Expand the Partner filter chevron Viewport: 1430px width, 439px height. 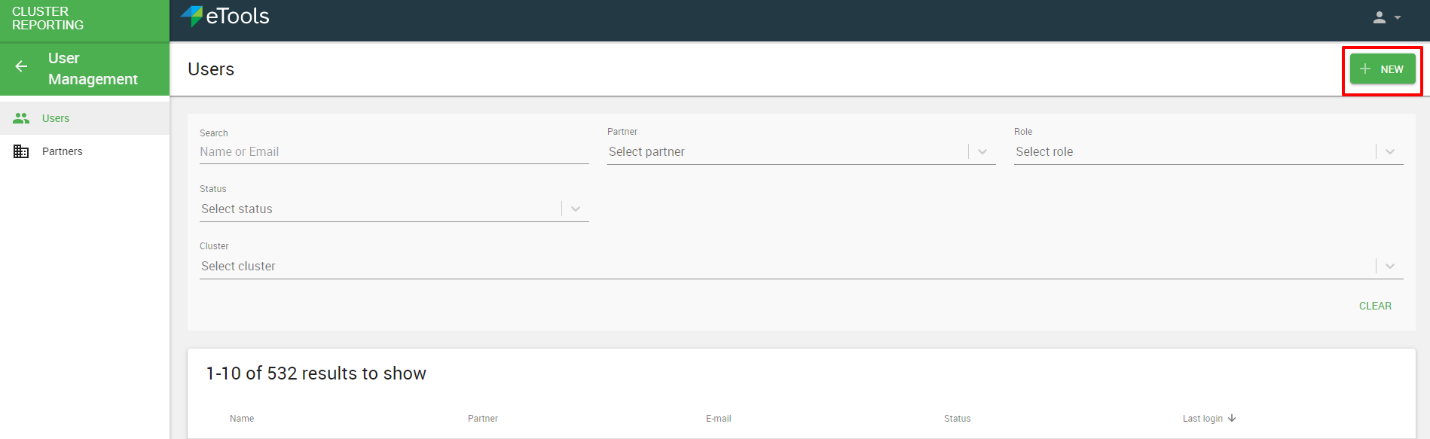pyautogui.click(x=982, y=152)
